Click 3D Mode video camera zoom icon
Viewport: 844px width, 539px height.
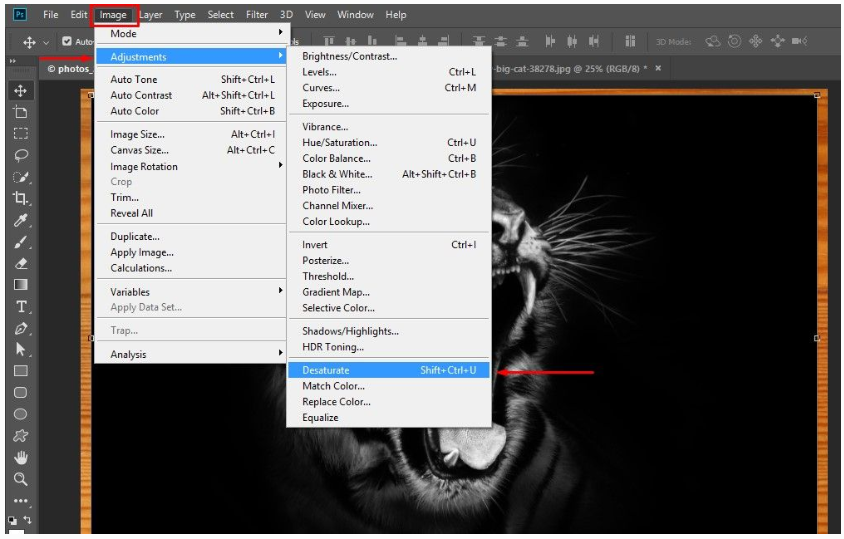(x=799, y=41)
